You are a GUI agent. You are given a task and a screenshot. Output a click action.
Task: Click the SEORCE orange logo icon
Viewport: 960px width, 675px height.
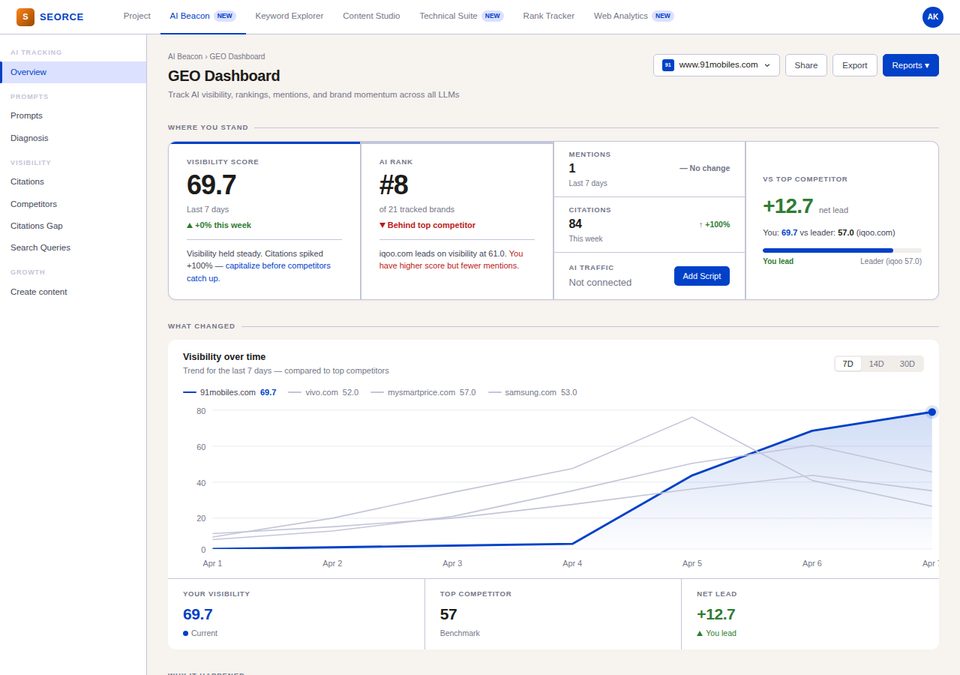25,17
